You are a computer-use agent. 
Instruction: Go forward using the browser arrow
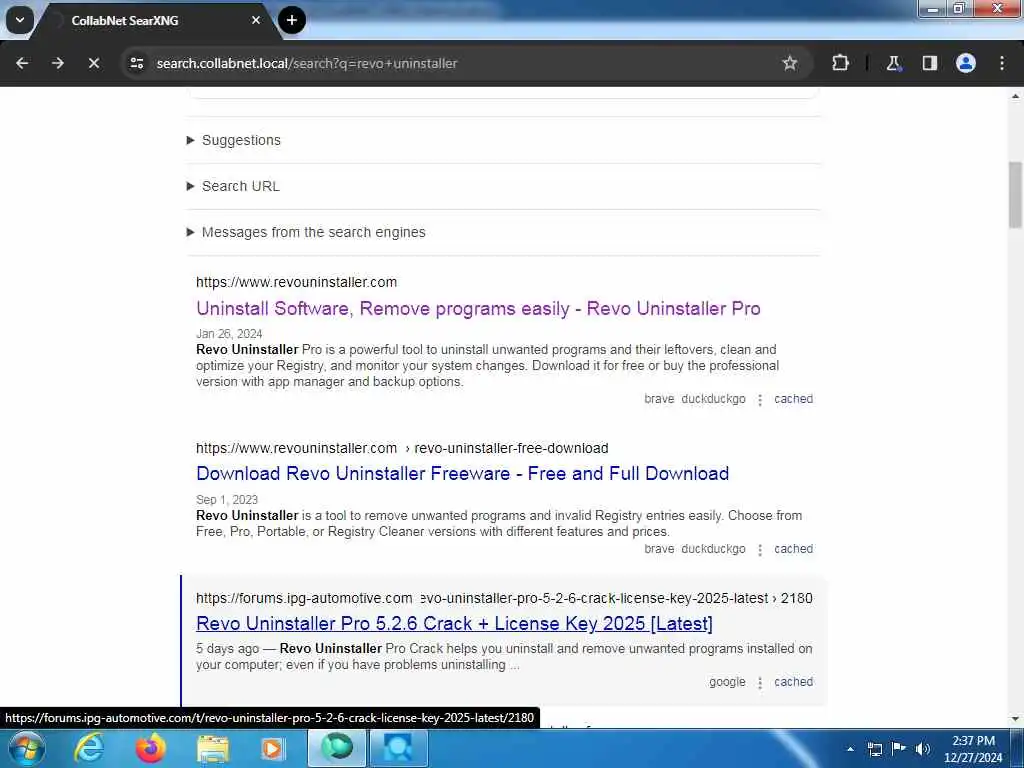58,63
